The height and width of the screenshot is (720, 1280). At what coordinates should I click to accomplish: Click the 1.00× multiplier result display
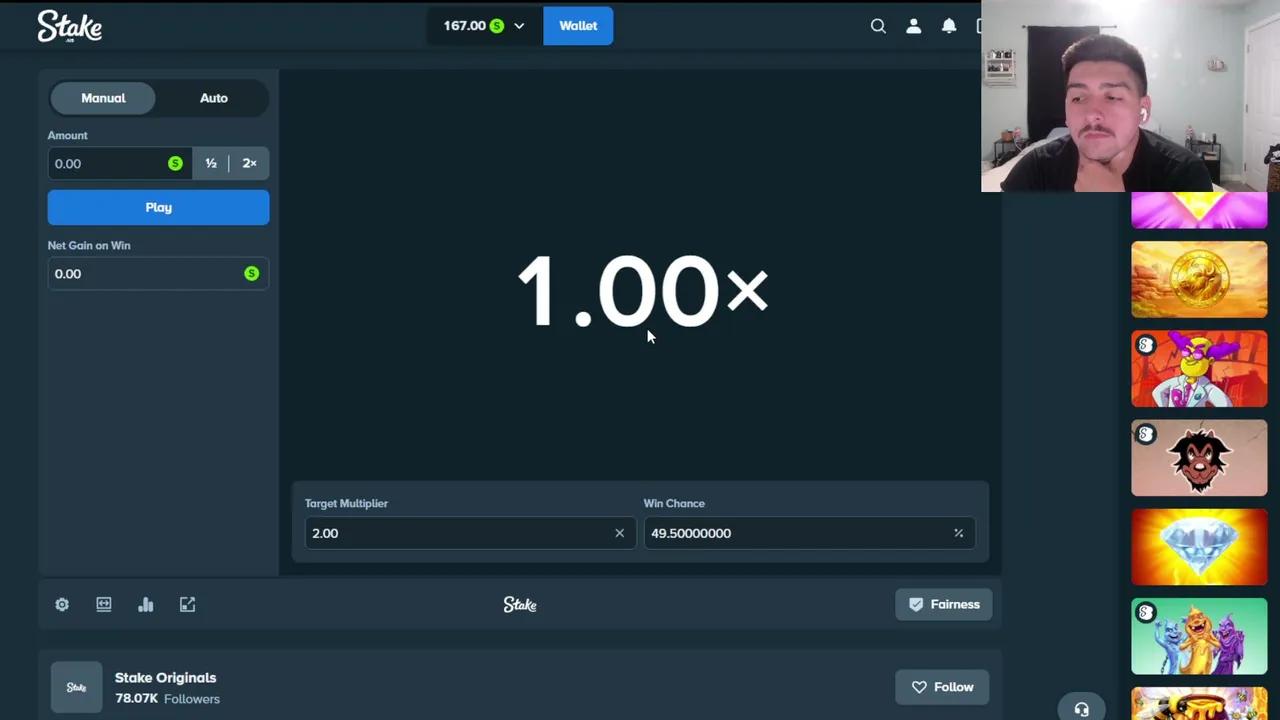pyautogui.click(x=642, y=291)
